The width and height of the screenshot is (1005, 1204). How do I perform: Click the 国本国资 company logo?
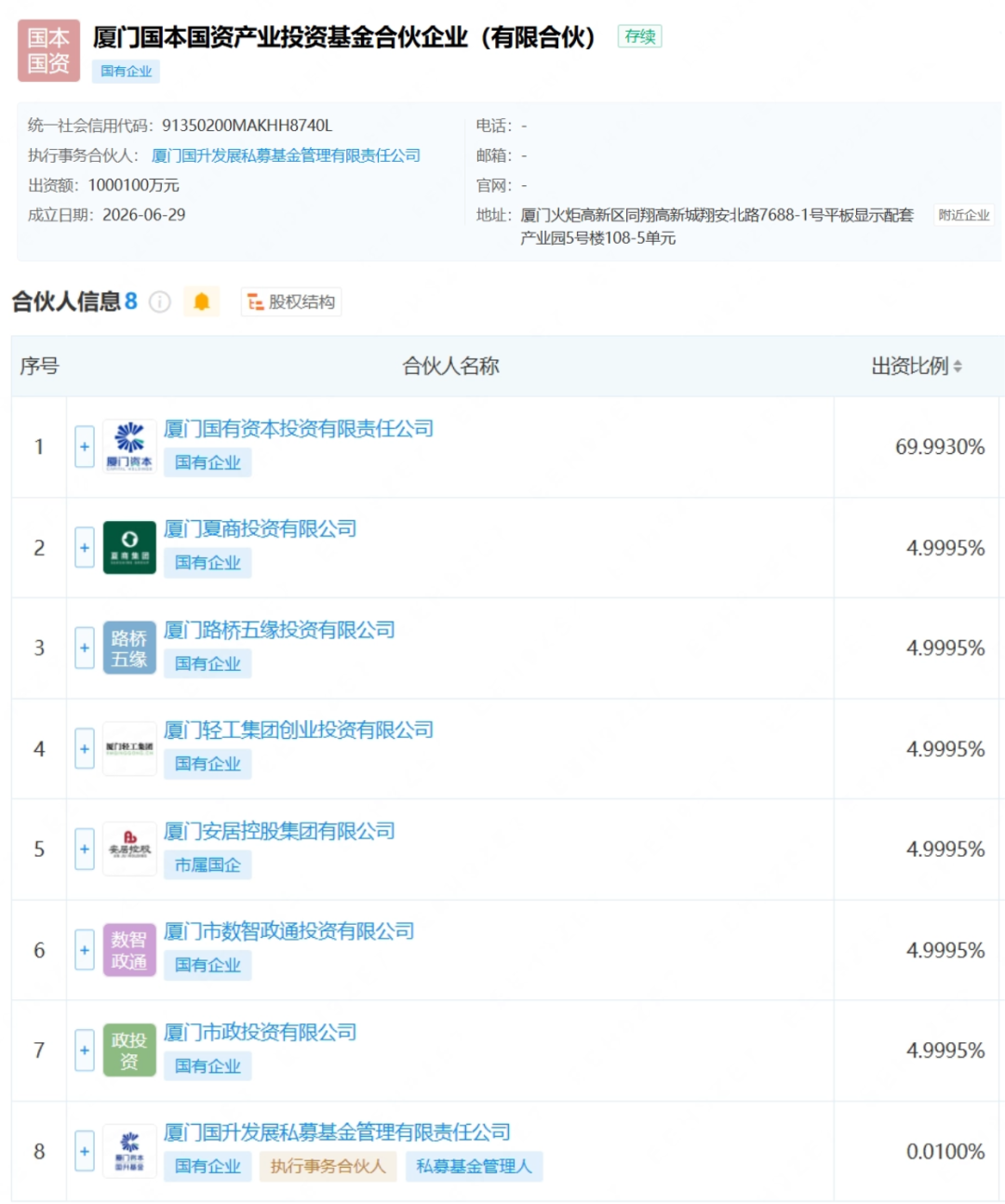(x=48, y=50)
